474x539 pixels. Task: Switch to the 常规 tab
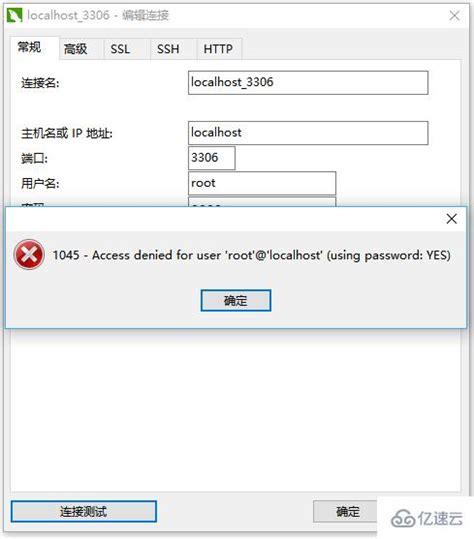click(x=30, y=48)
